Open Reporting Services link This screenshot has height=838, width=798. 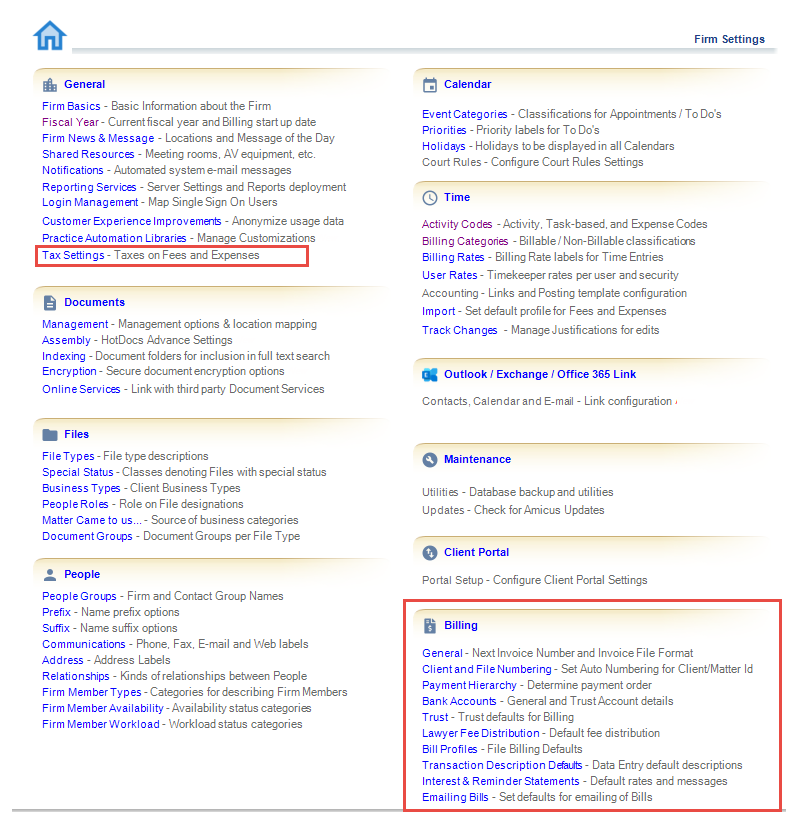tap(89, 187)
